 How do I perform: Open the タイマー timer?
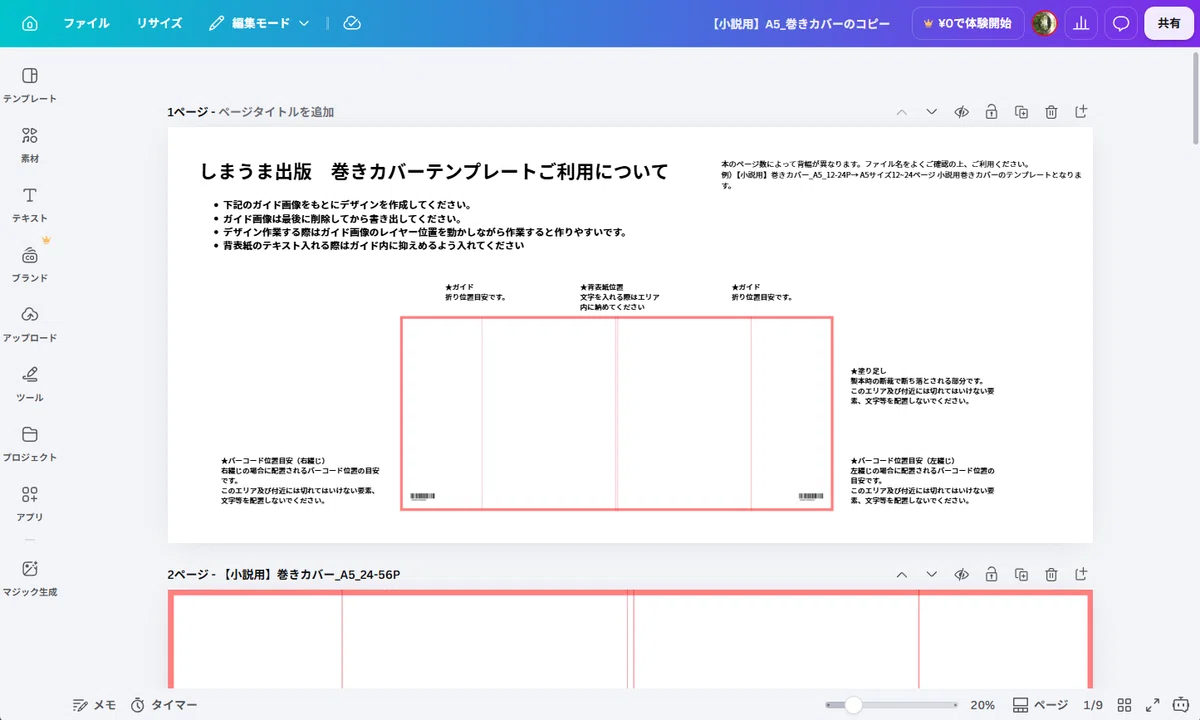click(x=164, y=704)
